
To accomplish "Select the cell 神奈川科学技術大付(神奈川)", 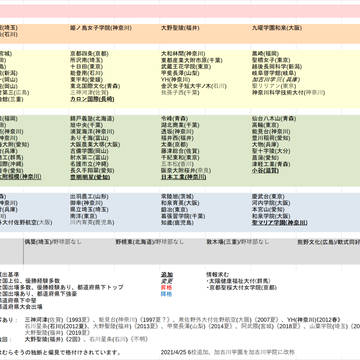I will pos(288,93).
